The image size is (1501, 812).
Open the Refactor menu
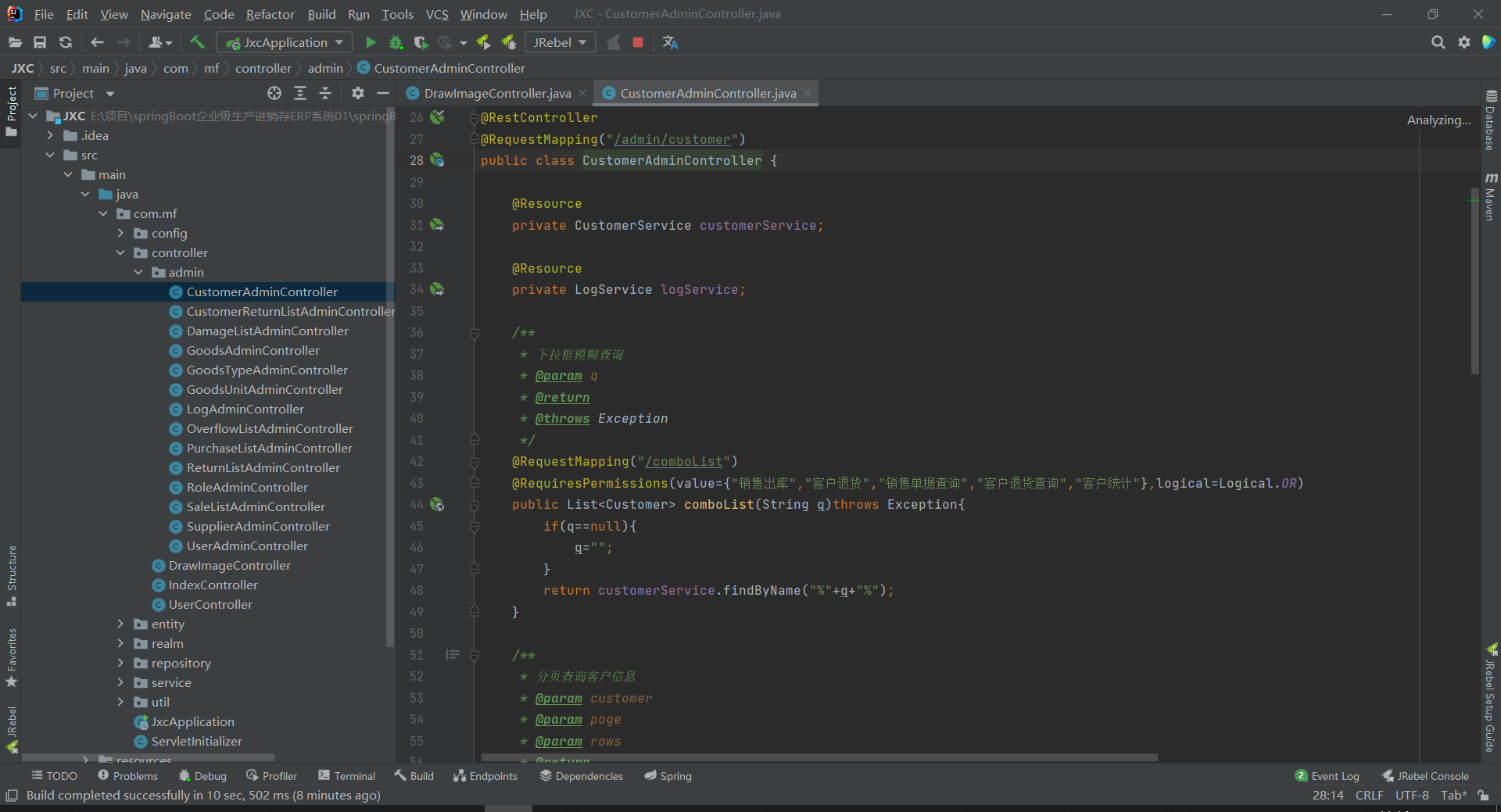tap(270, 14)
